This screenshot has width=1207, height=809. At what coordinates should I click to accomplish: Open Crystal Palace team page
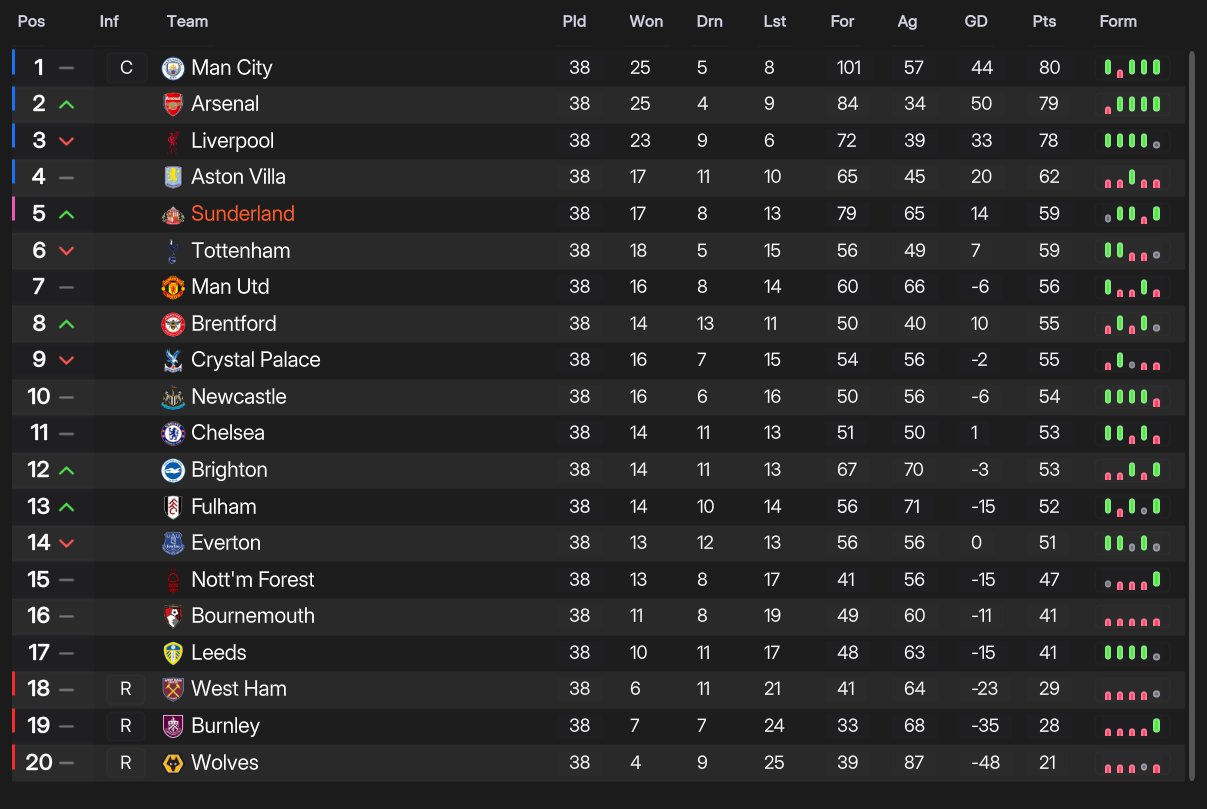point(256,360)
